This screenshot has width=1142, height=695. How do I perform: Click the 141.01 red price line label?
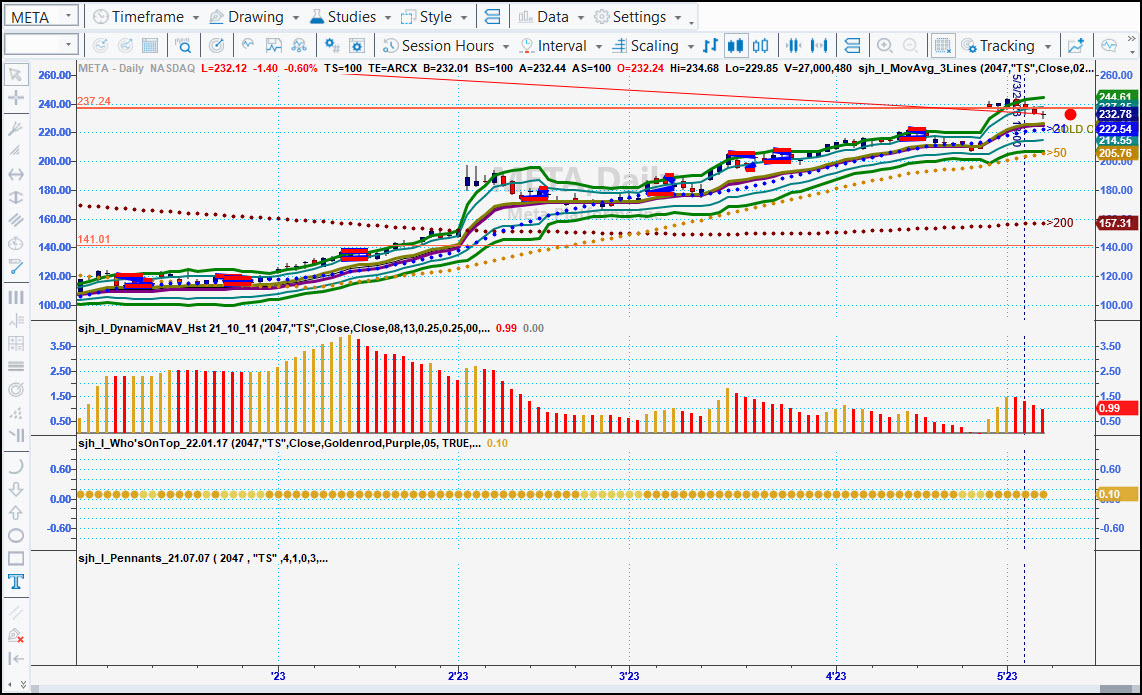[x=94, y=240]
